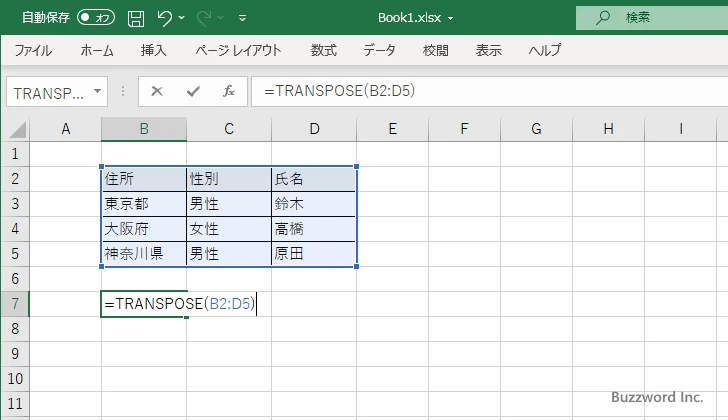This screenshot has width=728, height=420.
Task: Select column B header
Action: [144, 129]
